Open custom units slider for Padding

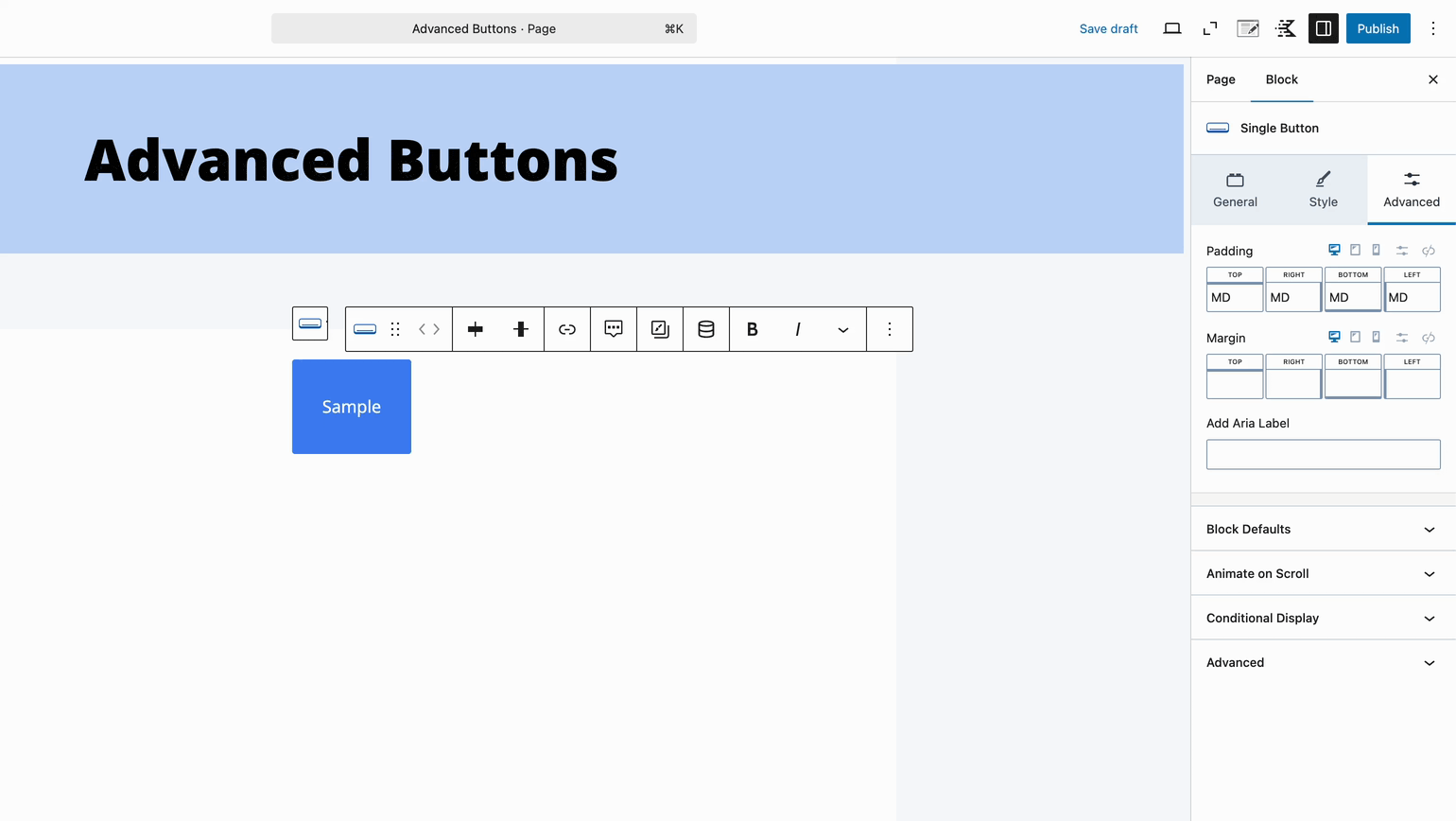tap(1401, 250)
